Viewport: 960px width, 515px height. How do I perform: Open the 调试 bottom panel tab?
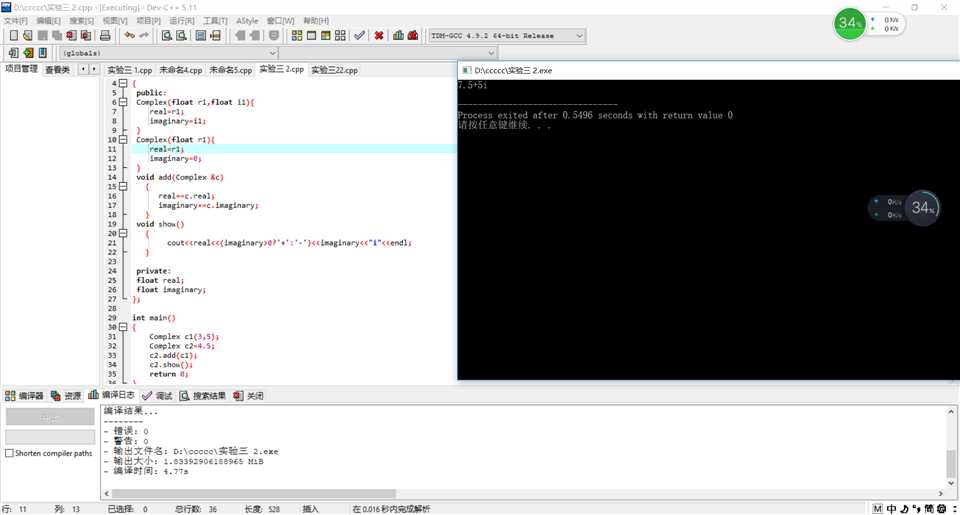pyautogui.click(x=157, y=396)
